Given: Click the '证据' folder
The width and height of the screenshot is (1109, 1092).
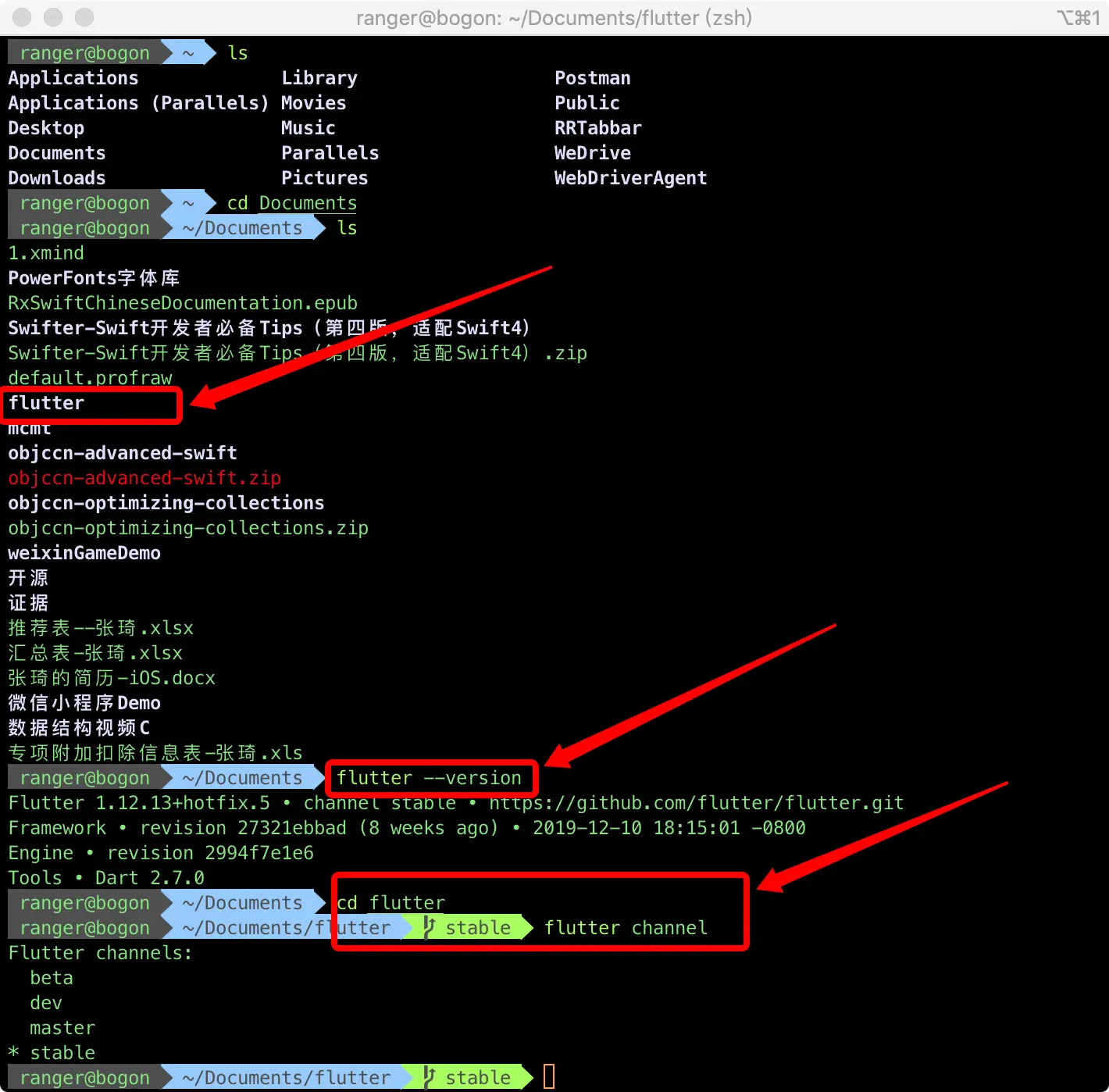Looking at the screenshot, I should (28, 603).
